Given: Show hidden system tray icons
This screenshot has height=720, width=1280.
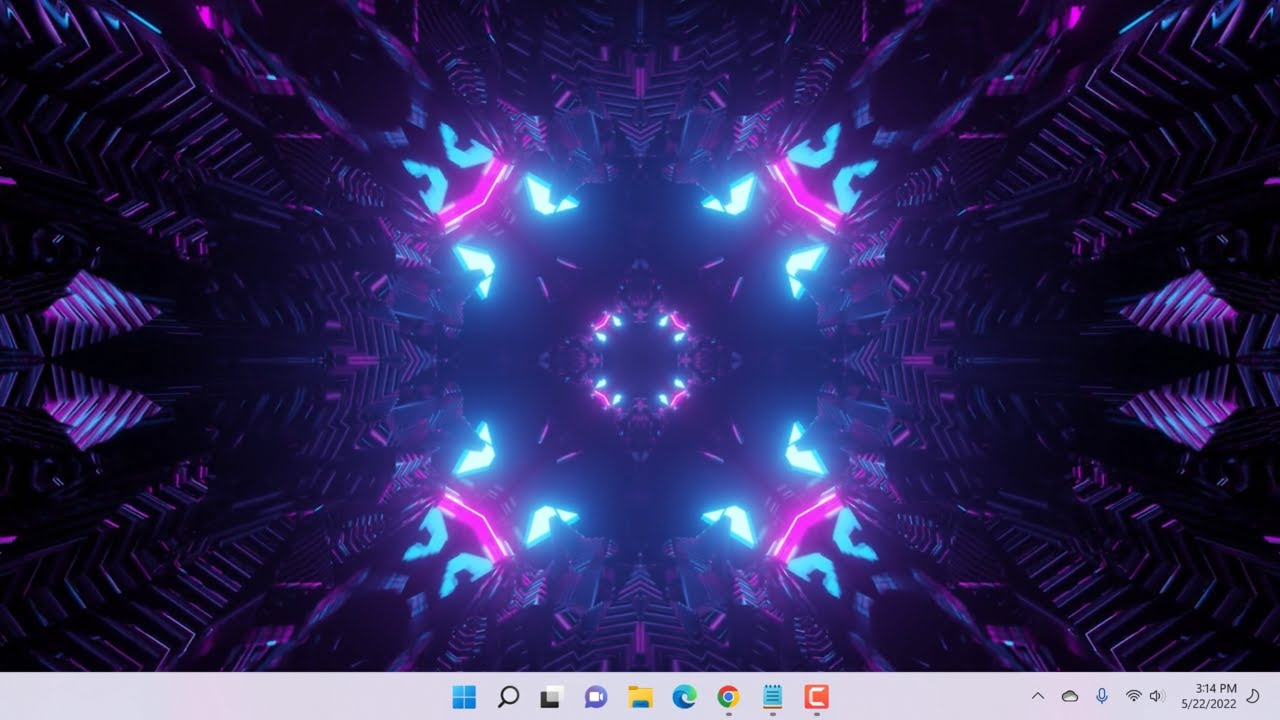Looking at the screenshot, I should coord(1038,696).
